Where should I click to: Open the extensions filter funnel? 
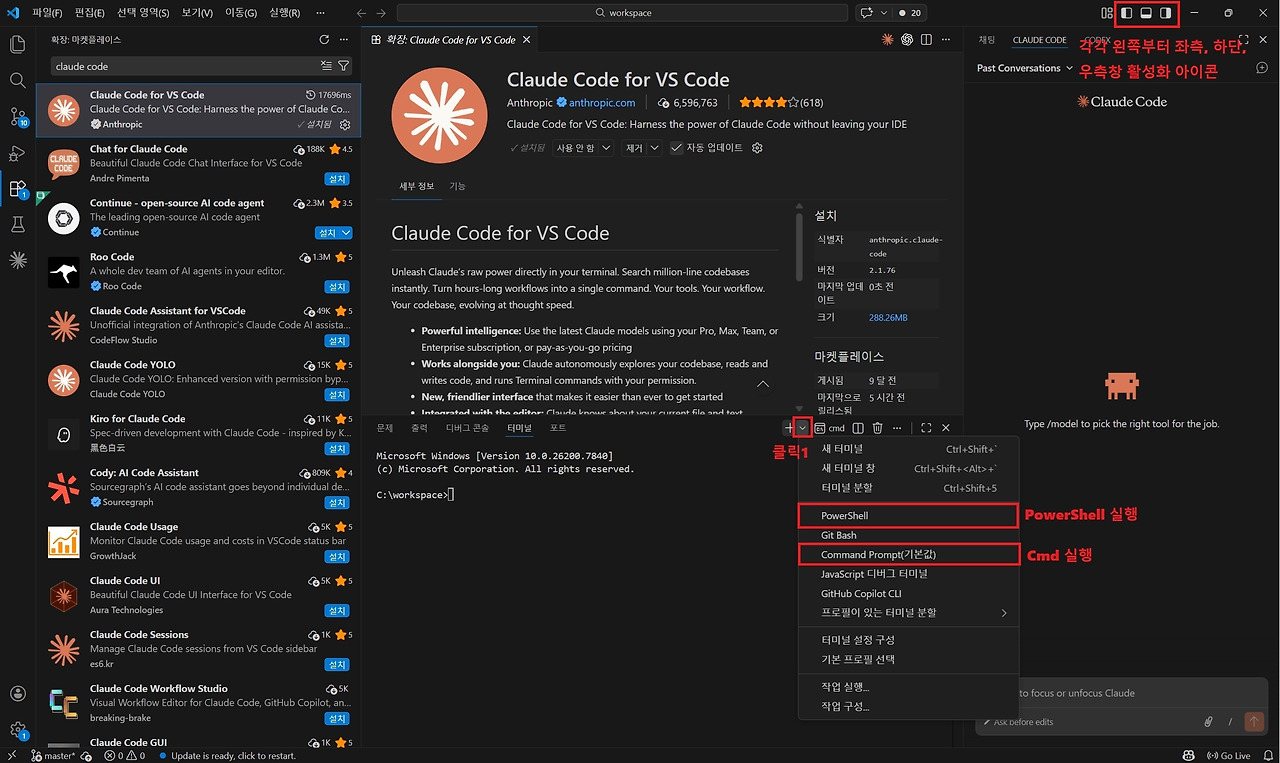[x=344, y=66]
